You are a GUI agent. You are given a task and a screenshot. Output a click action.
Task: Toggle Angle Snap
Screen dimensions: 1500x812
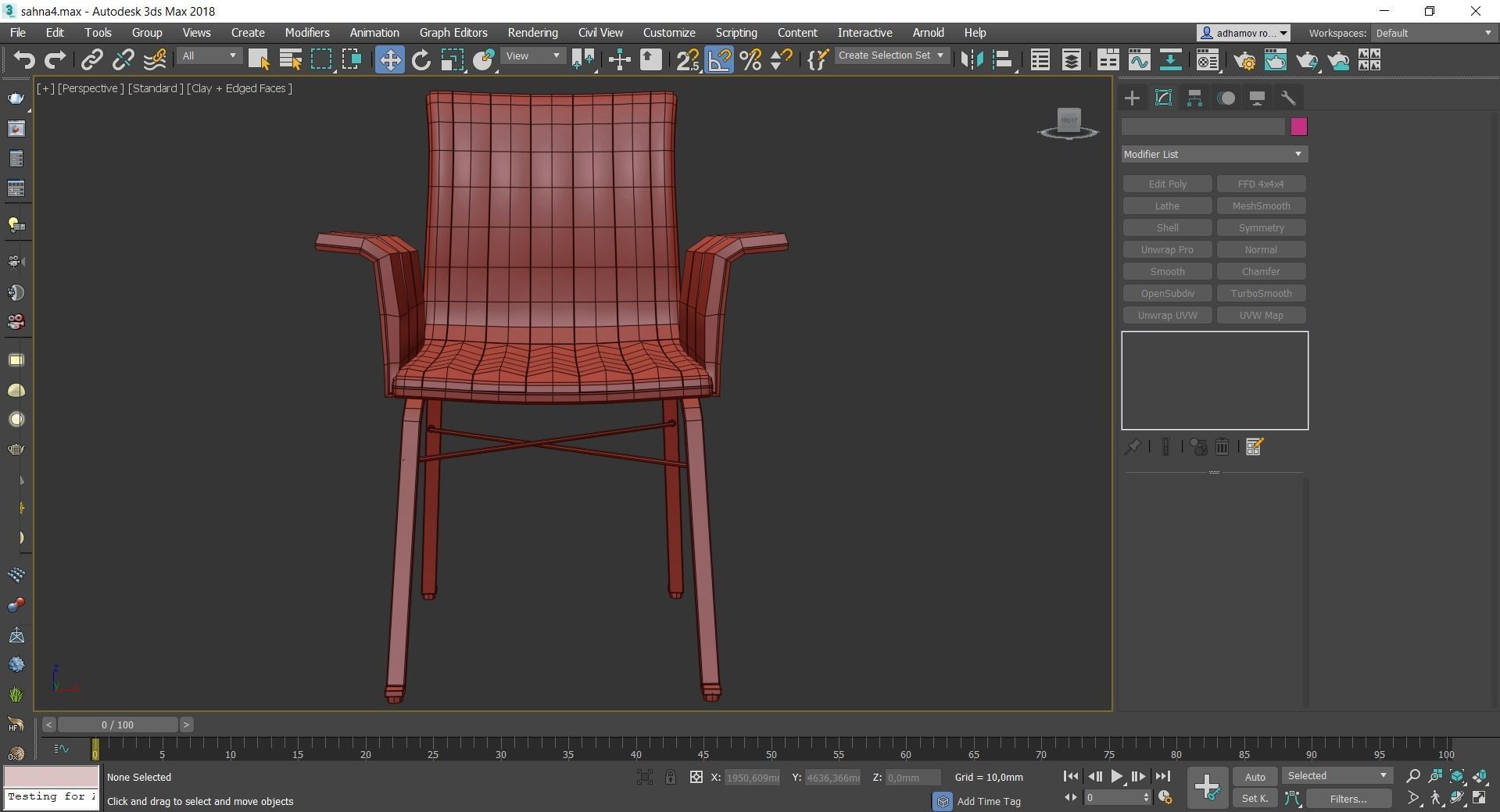pos(719,59)
